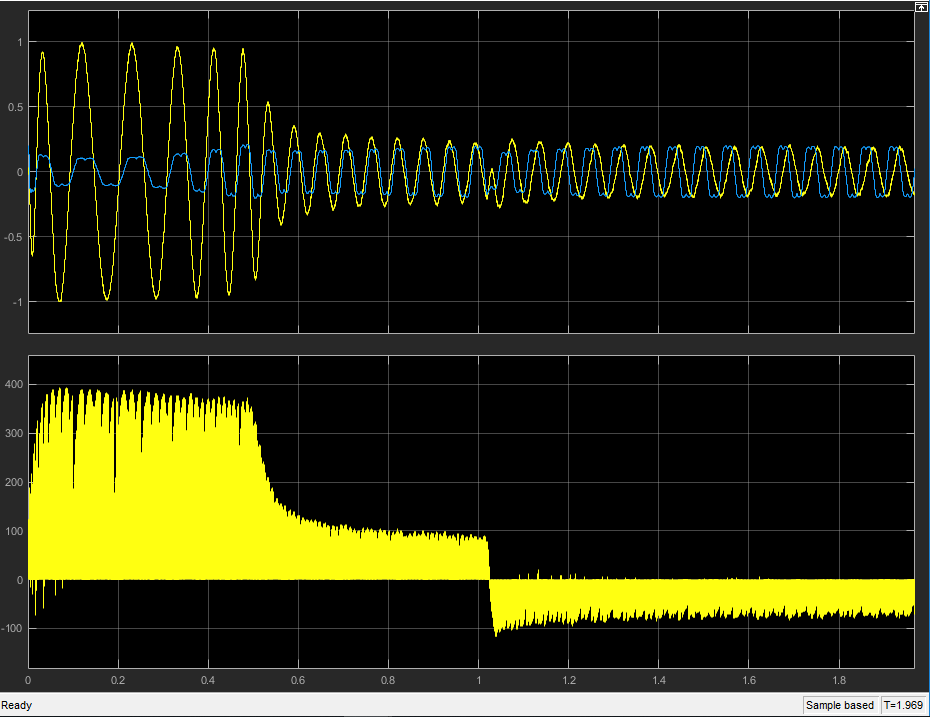This screenshot has width=930, height=717.
Task: Click the 1.8 tick label on time axis
Action: (839, 680)
